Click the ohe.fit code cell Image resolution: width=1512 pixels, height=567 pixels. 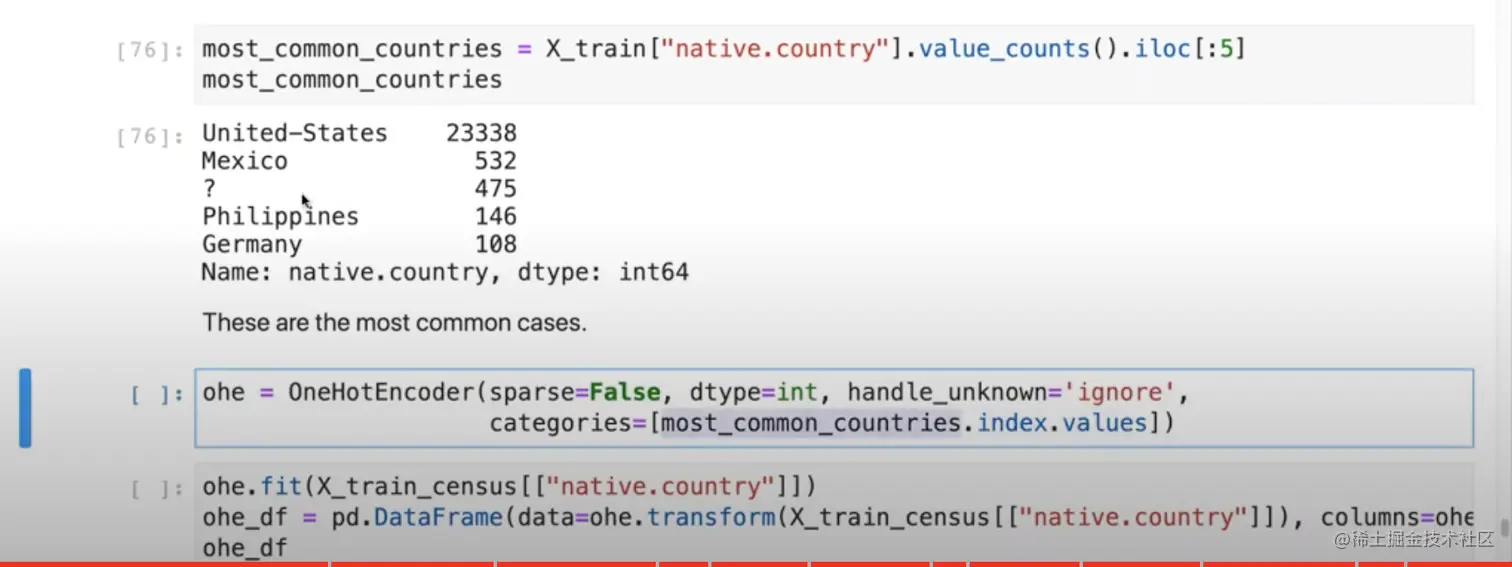834,515
